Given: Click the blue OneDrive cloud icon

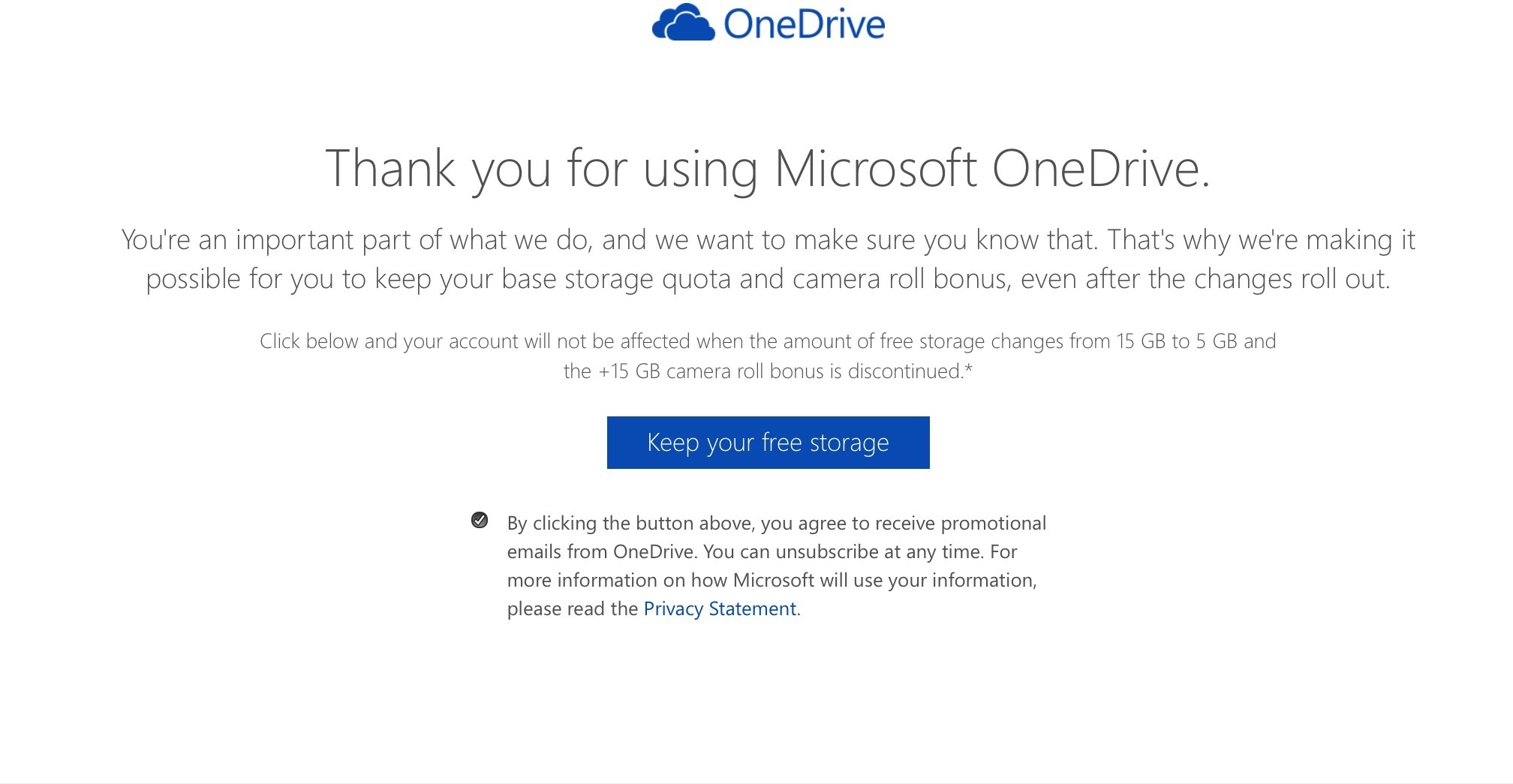Looking at the screenshot, I should (683, 23).
